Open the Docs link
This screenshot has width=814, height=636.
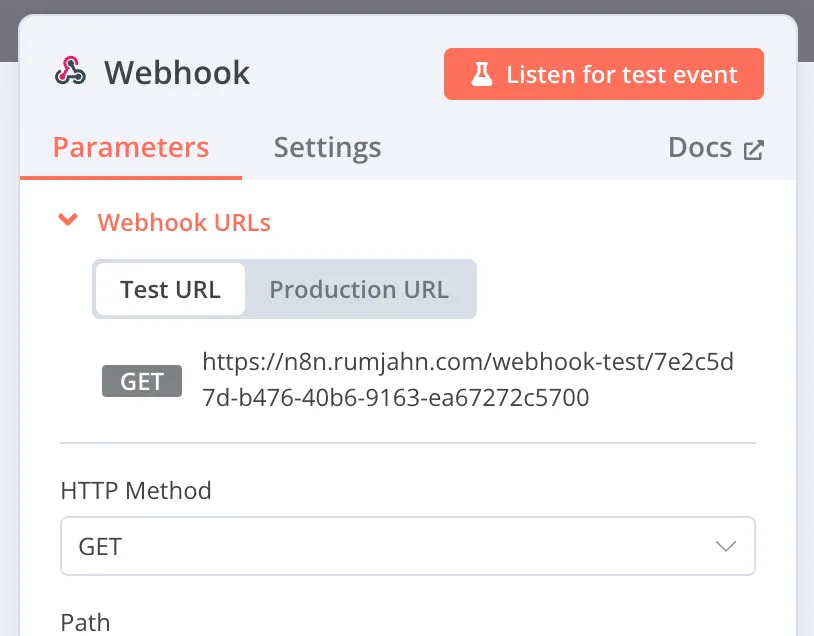pyautogui.click(x=700, y=148)
